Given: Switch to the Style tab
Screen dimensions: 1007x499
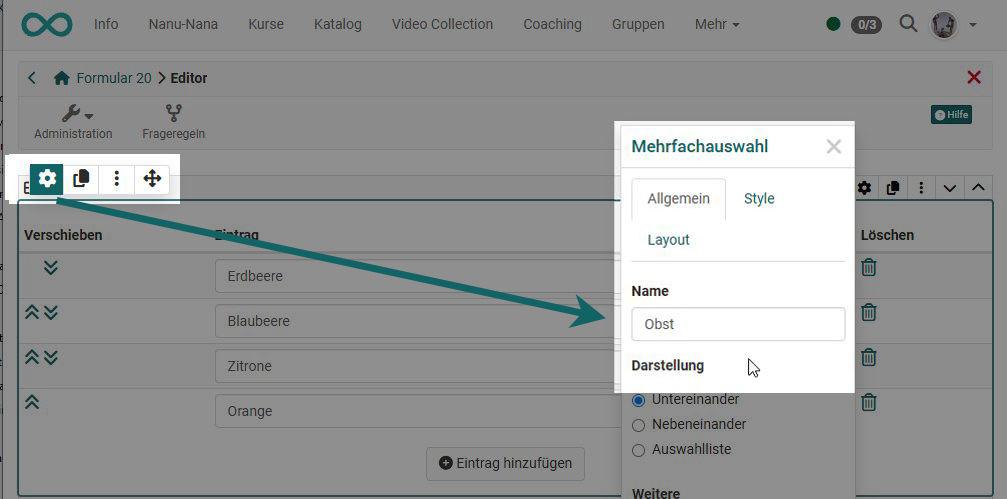Looking at the screenshot, I should click(x=759, y=198).
